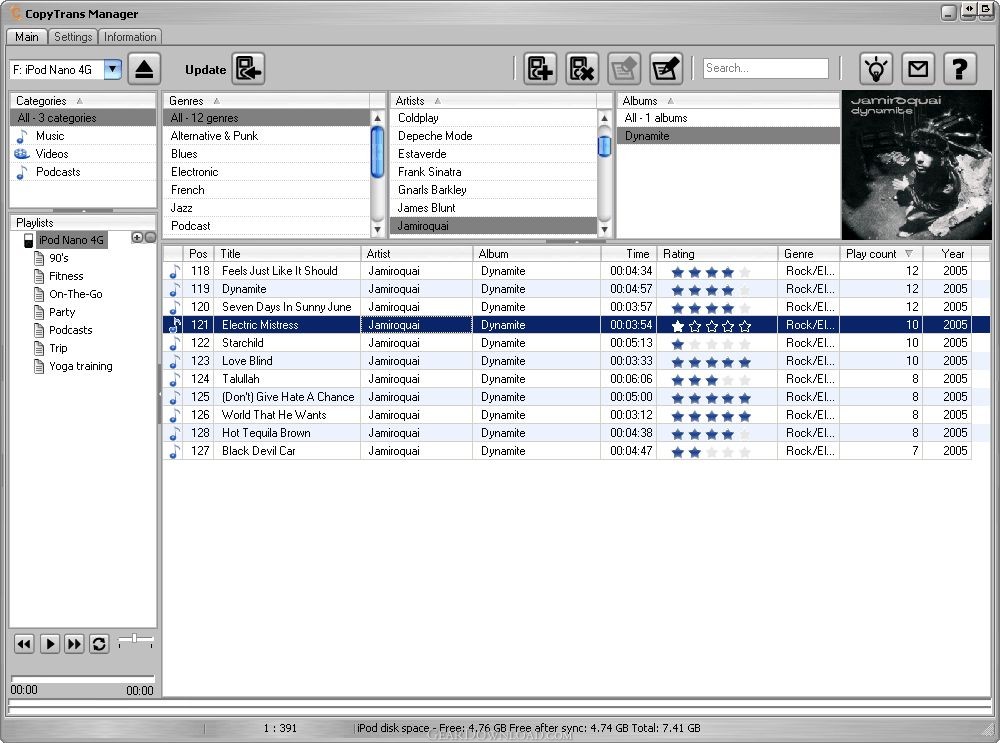Click the remove playlist icon beside plus
The image size is (1000, 743).
[151, 237]
